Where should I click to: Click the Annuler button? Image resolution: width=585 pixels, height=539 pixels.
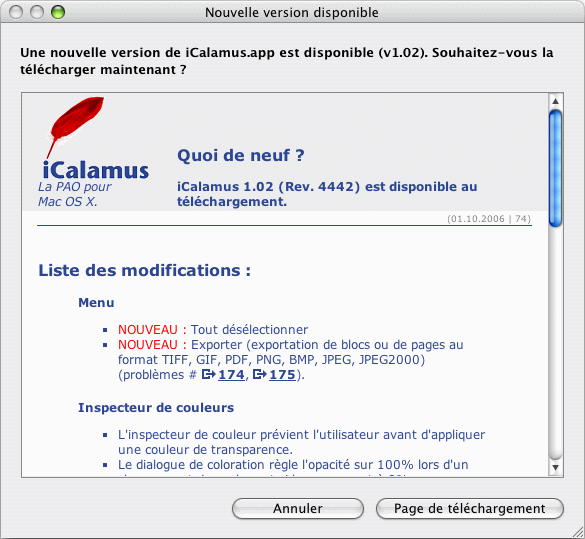click(x=298, y=508)
